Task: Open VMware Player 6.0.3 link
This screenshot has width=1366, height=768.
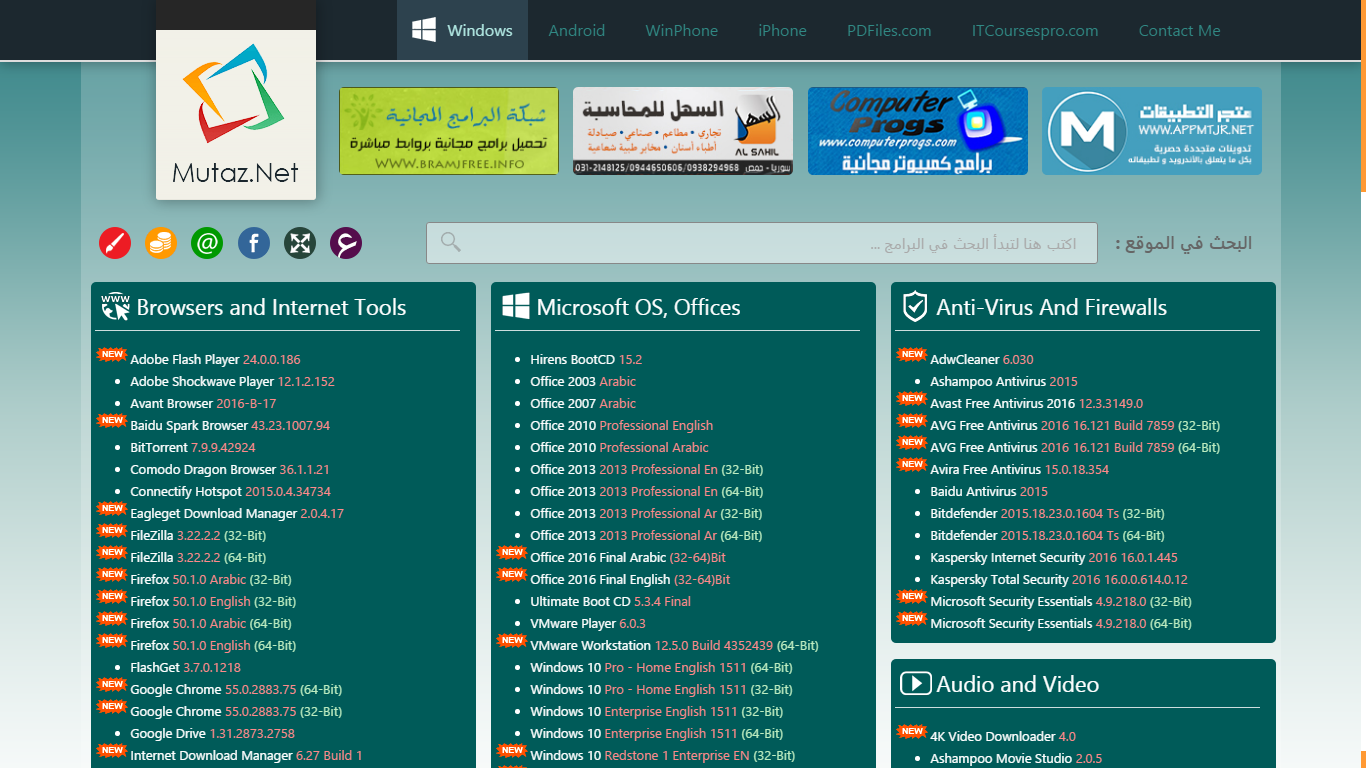Action: tap(588, 624)
